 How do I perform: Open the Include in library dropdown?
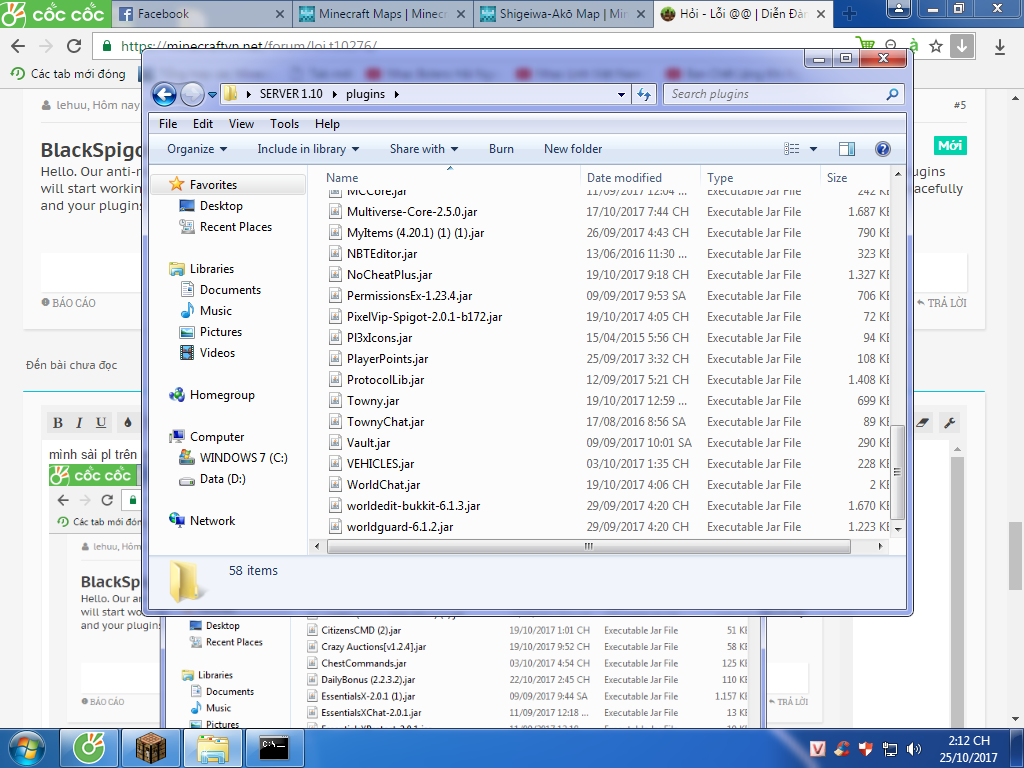pyautogui.click(x=308, y=149)
